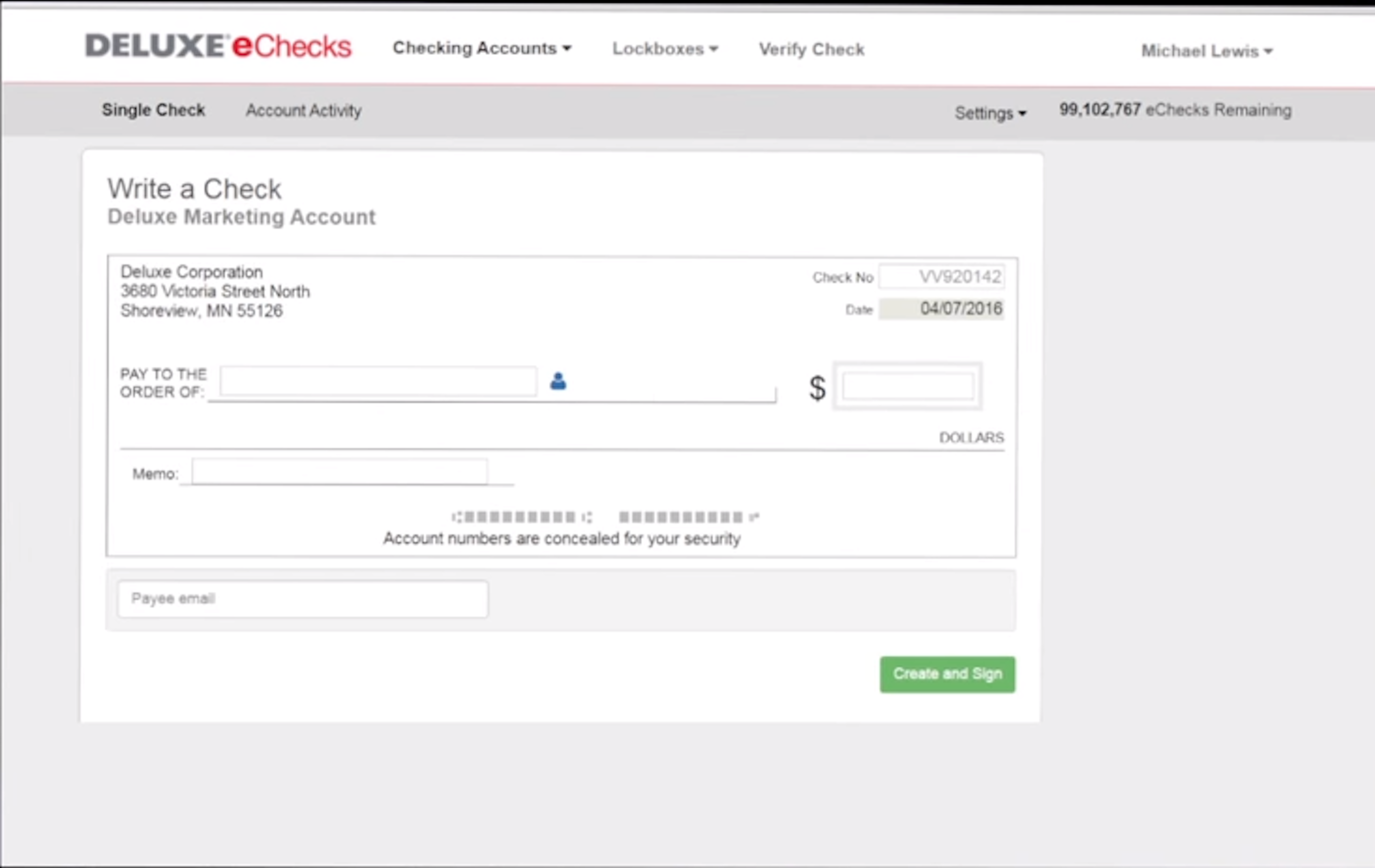This screenshot has width=1375, height=868.
Task: Switch to the Account Activity tab
Action: (303, 110)
